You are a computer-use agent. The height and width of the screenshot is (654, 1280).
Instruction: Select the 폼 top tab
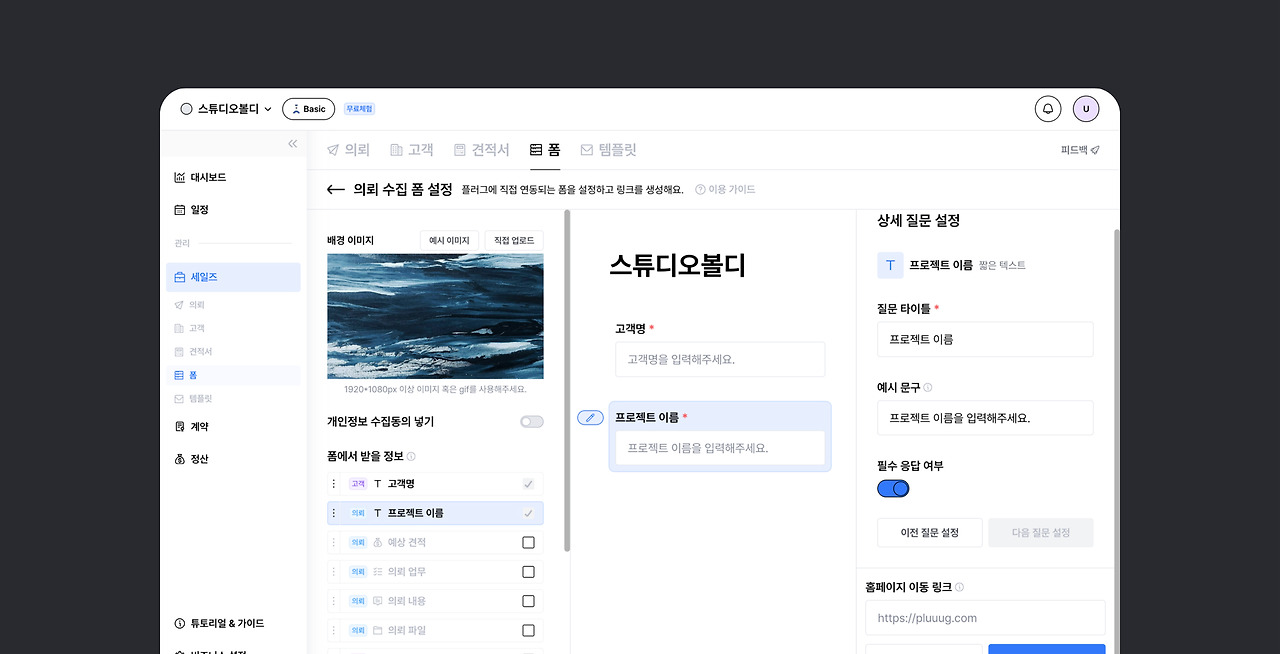[545, 150]
